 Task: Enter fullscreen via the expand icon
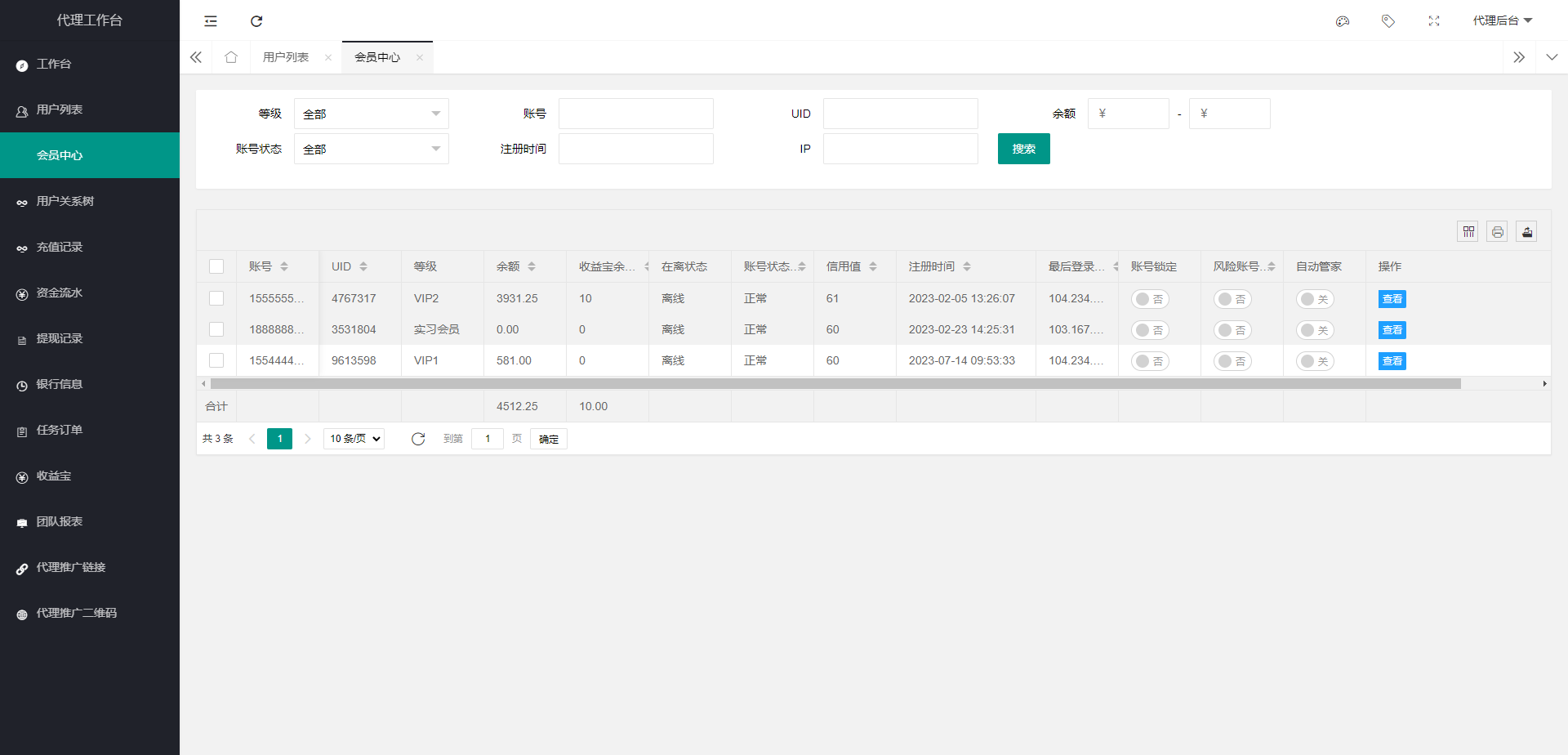click(x=1433, y=20)
